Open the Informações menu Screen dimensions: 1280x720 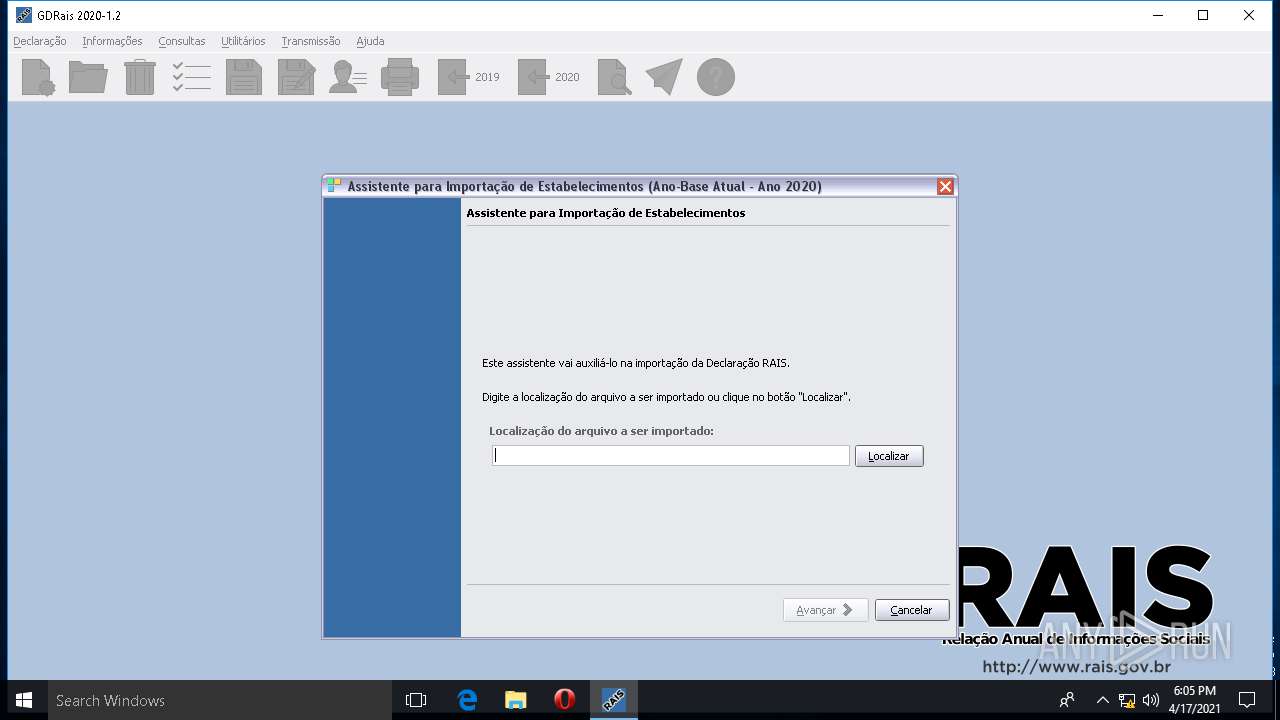click(112, 41)
